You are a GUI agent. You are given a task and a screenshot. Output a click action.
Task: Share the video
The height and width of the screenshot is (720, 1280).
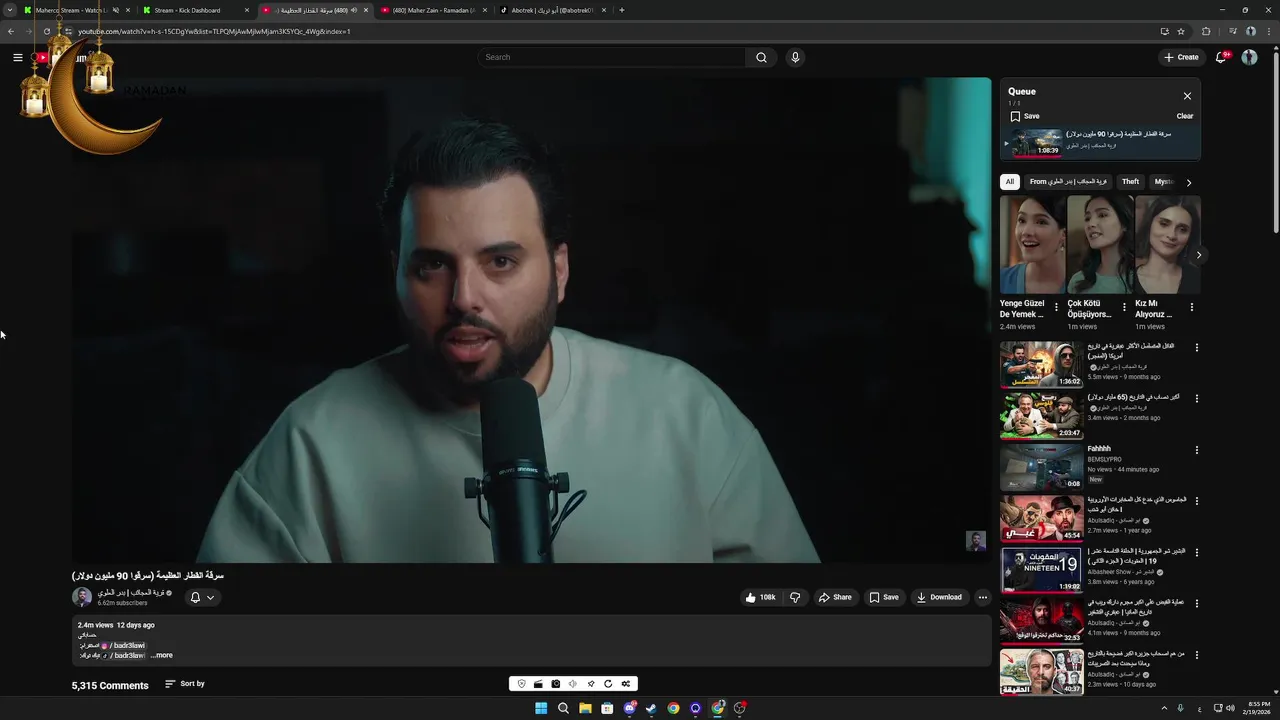point(835,597)
